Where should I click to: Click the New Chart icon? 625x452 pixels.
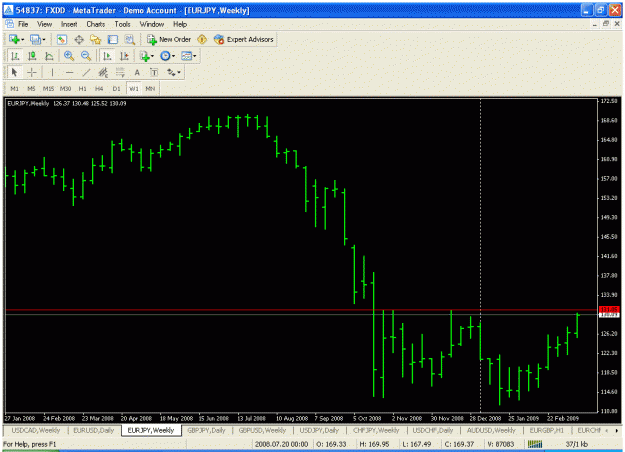point(14,39)
